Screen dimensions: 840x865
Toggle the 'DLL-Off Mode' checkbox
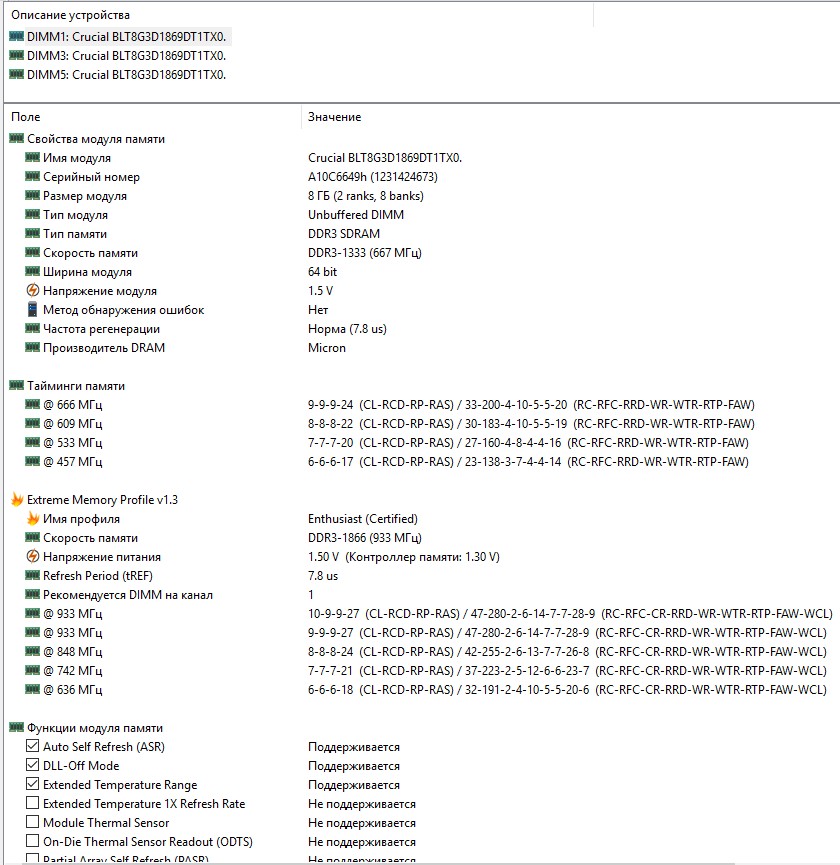33,765
